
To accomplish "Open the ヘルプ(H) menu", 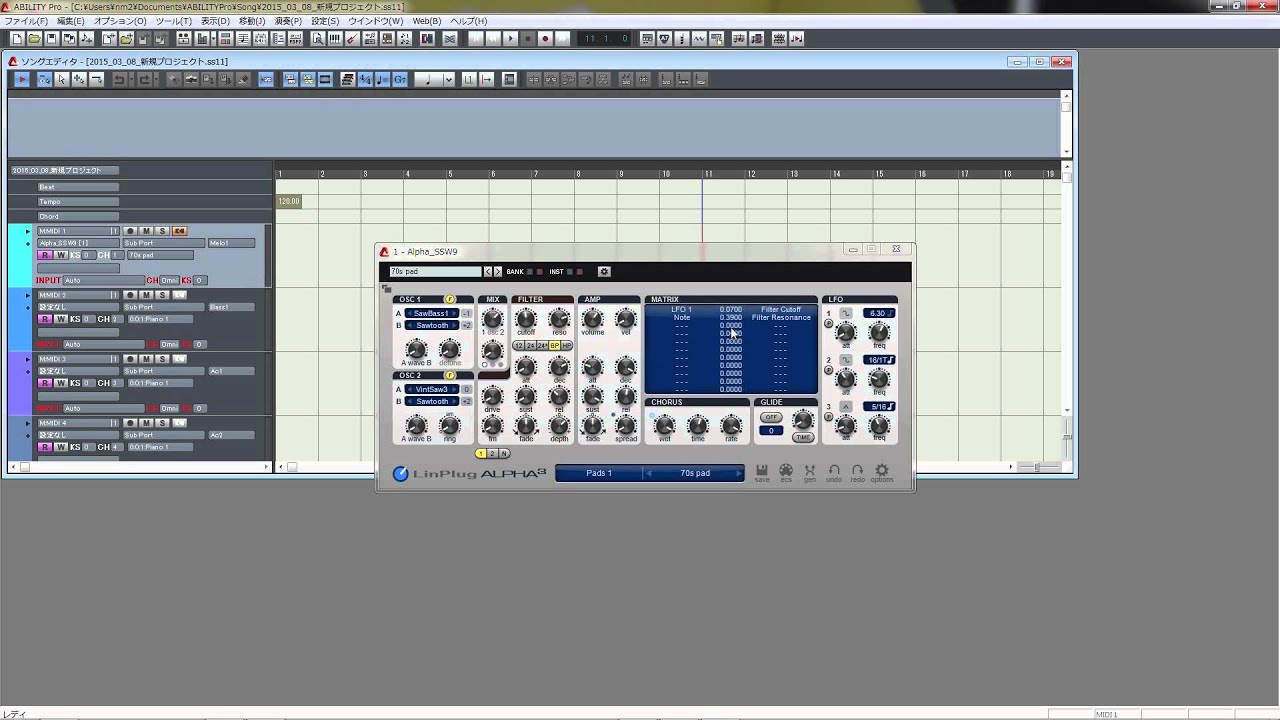I will coord(468,21).
